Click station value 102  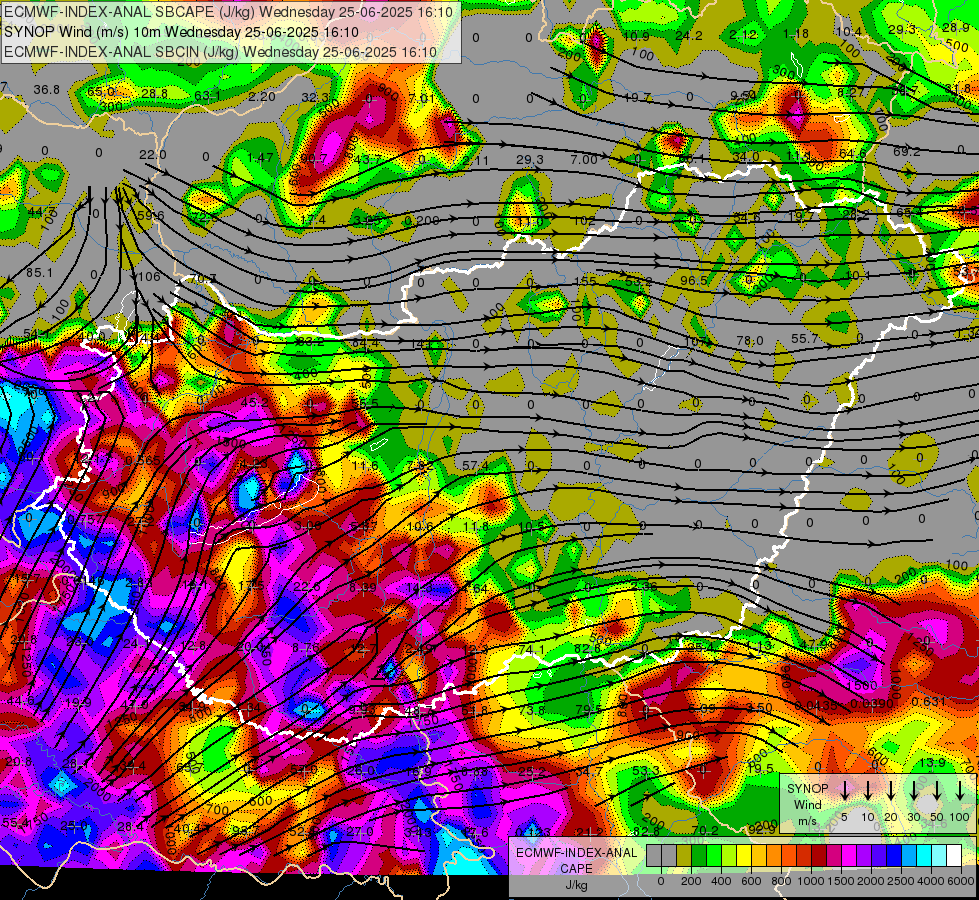(x=584, y=220)
